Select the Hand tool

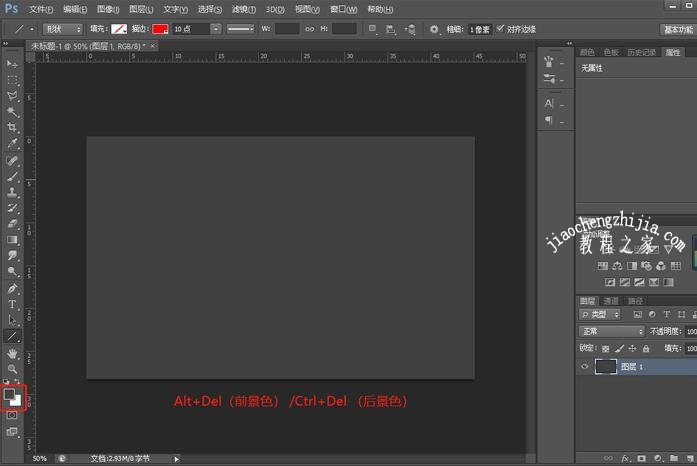click(13, 353)
